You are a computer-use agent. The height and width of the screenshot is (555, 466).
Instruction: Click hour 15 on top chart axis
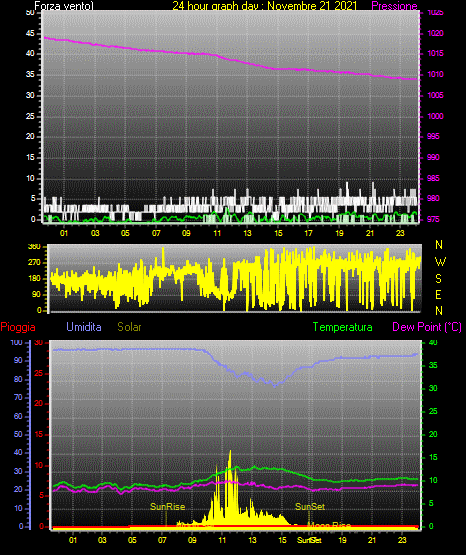278,233
